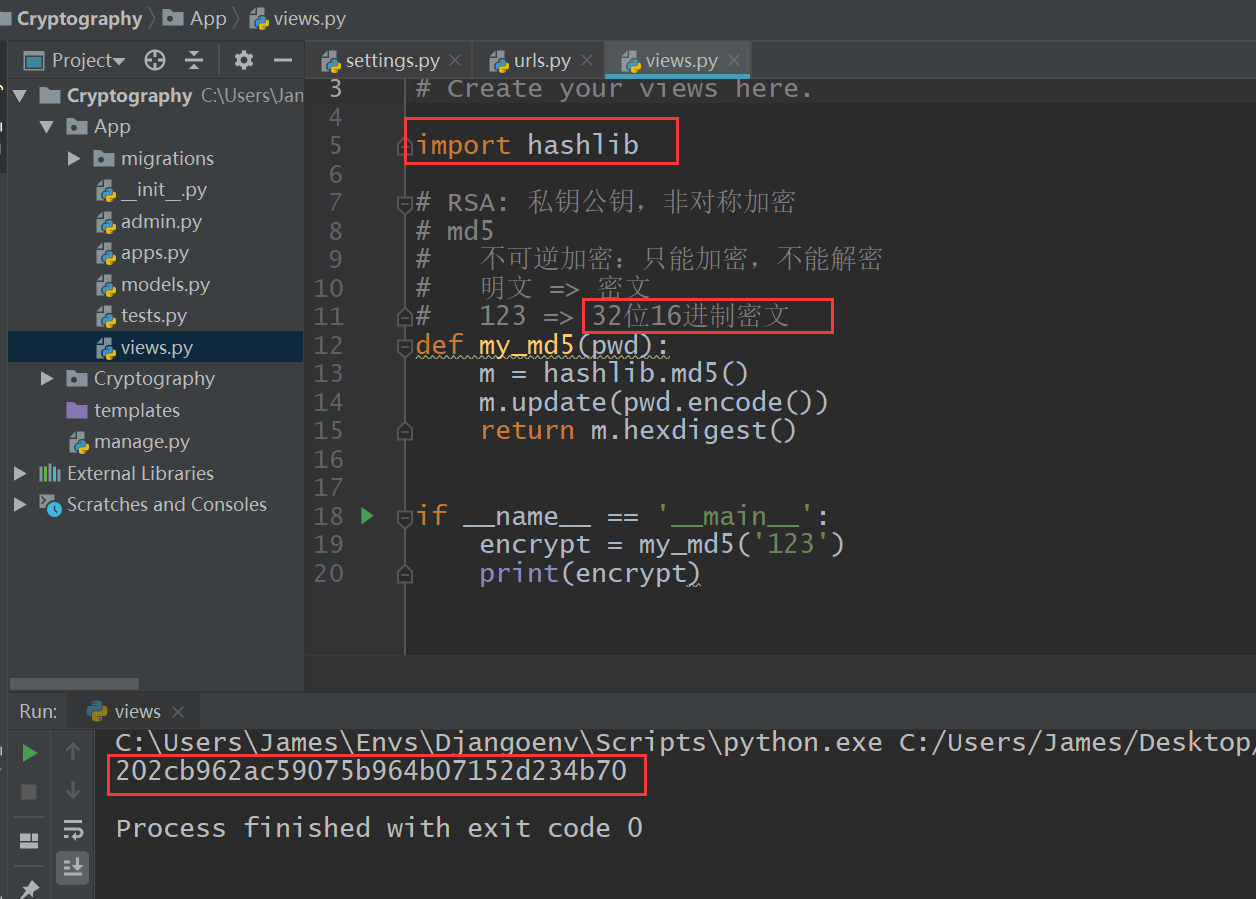
Task: Hide the Project panel with minus icon
Action: click(283, 61)
